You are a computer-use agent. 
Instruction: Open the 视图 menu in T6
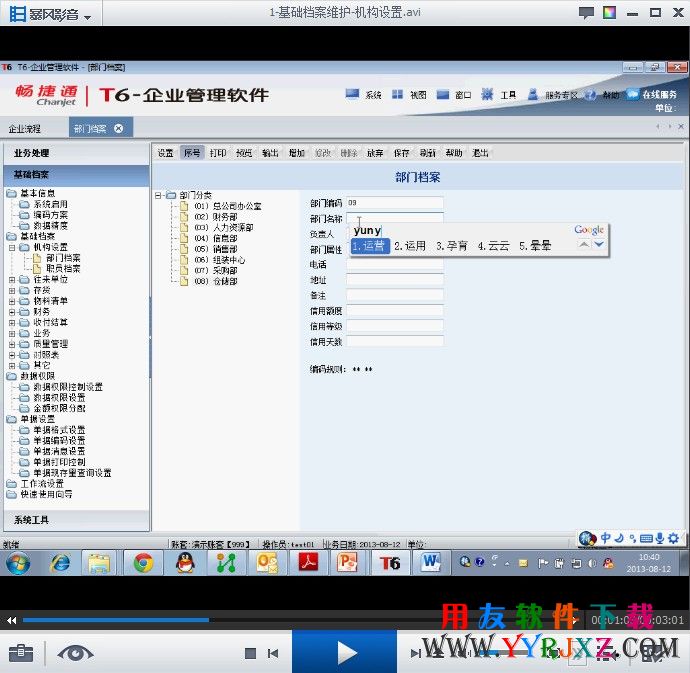point(409,95)
